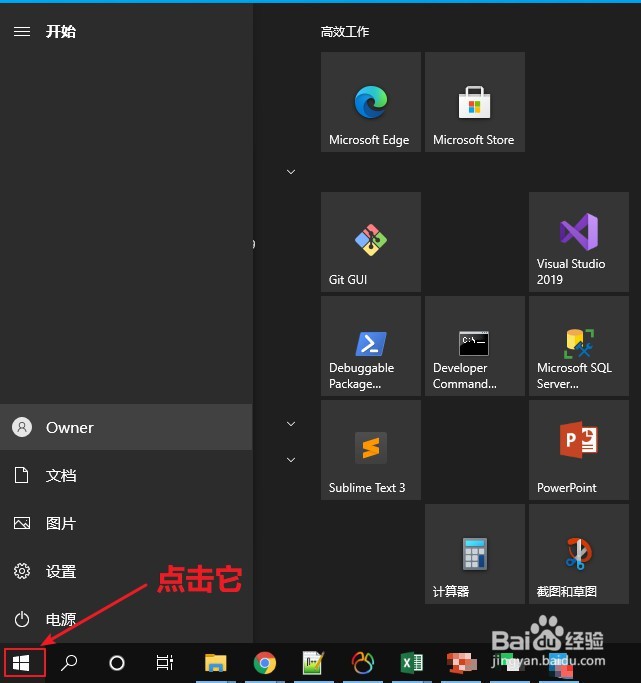This screenshot has width=641, height=683.
Task: Launch Git GUI tile
Action: click(371, 242)
